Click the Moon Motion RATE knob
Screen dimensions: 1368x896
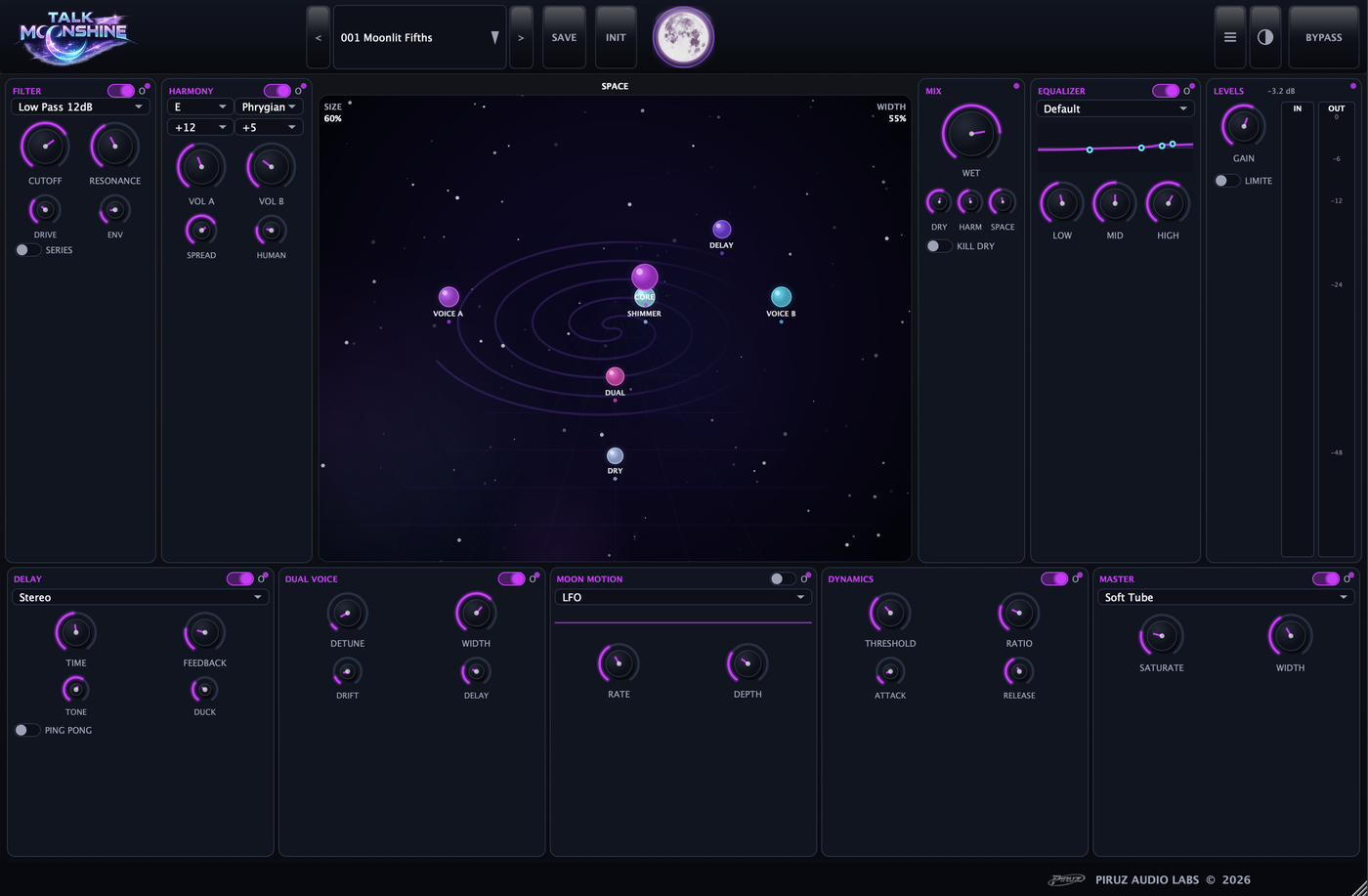click(619, 663)
